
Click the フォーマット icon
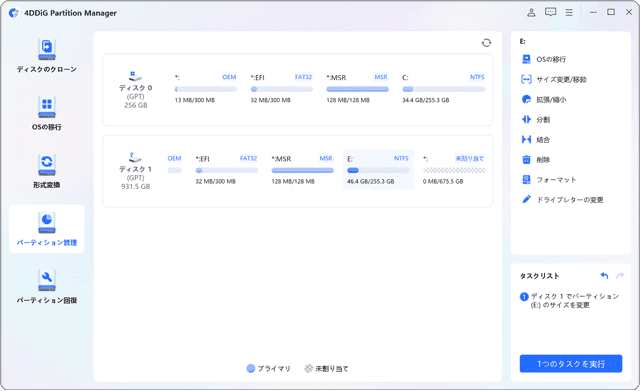[x=527, y=180]
